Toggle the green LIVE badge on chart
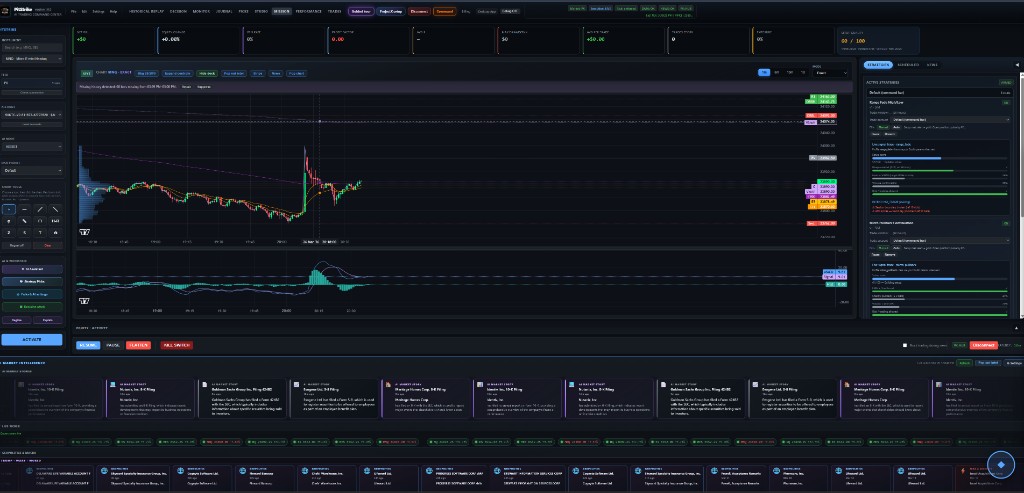The height and width of the screenshot is (493, 1024). coord(87,73)
